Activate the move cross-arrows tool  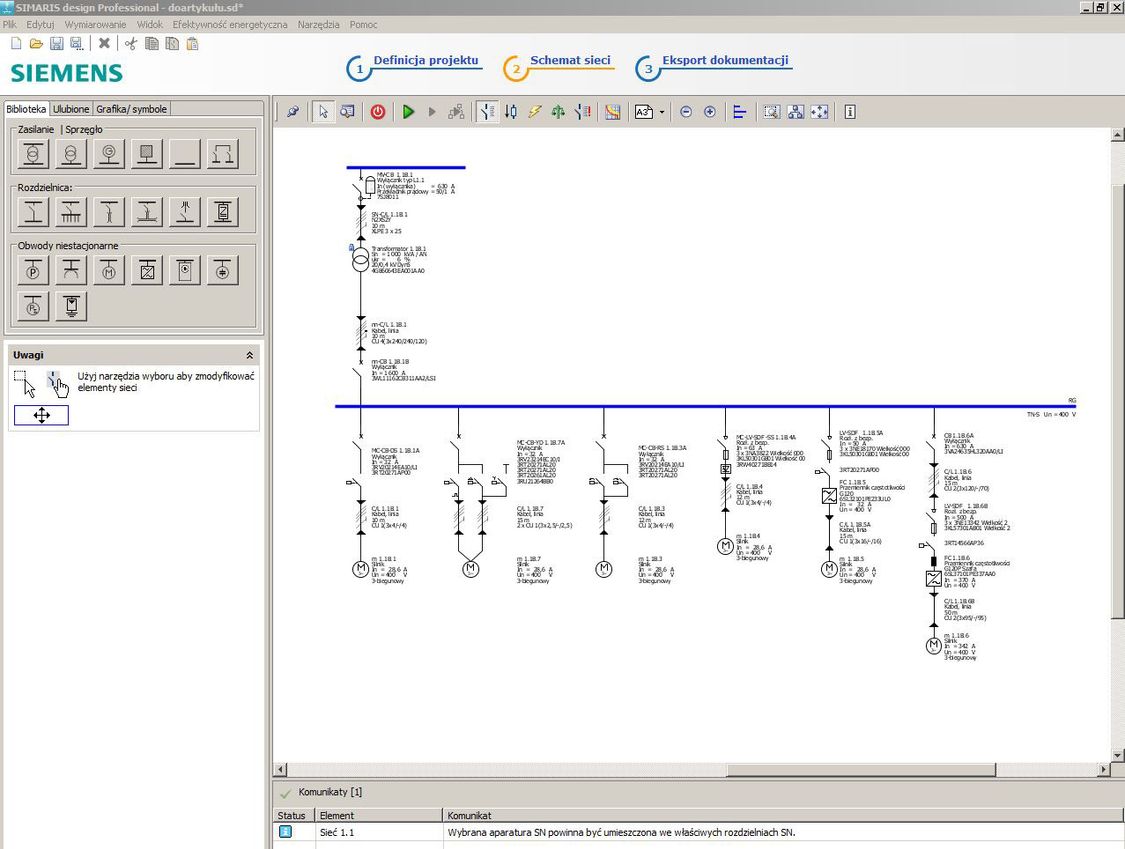[x=42, y=415]
